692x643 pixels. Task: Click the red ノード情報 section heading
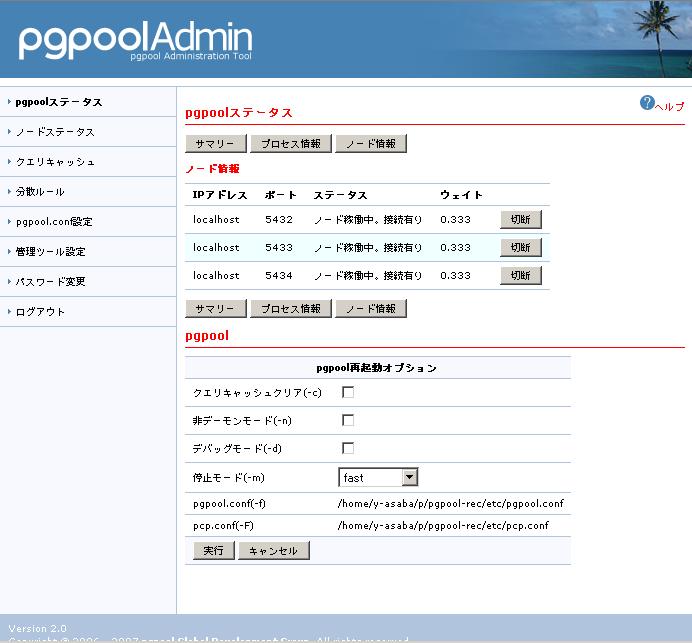click(x=212, y=169)
